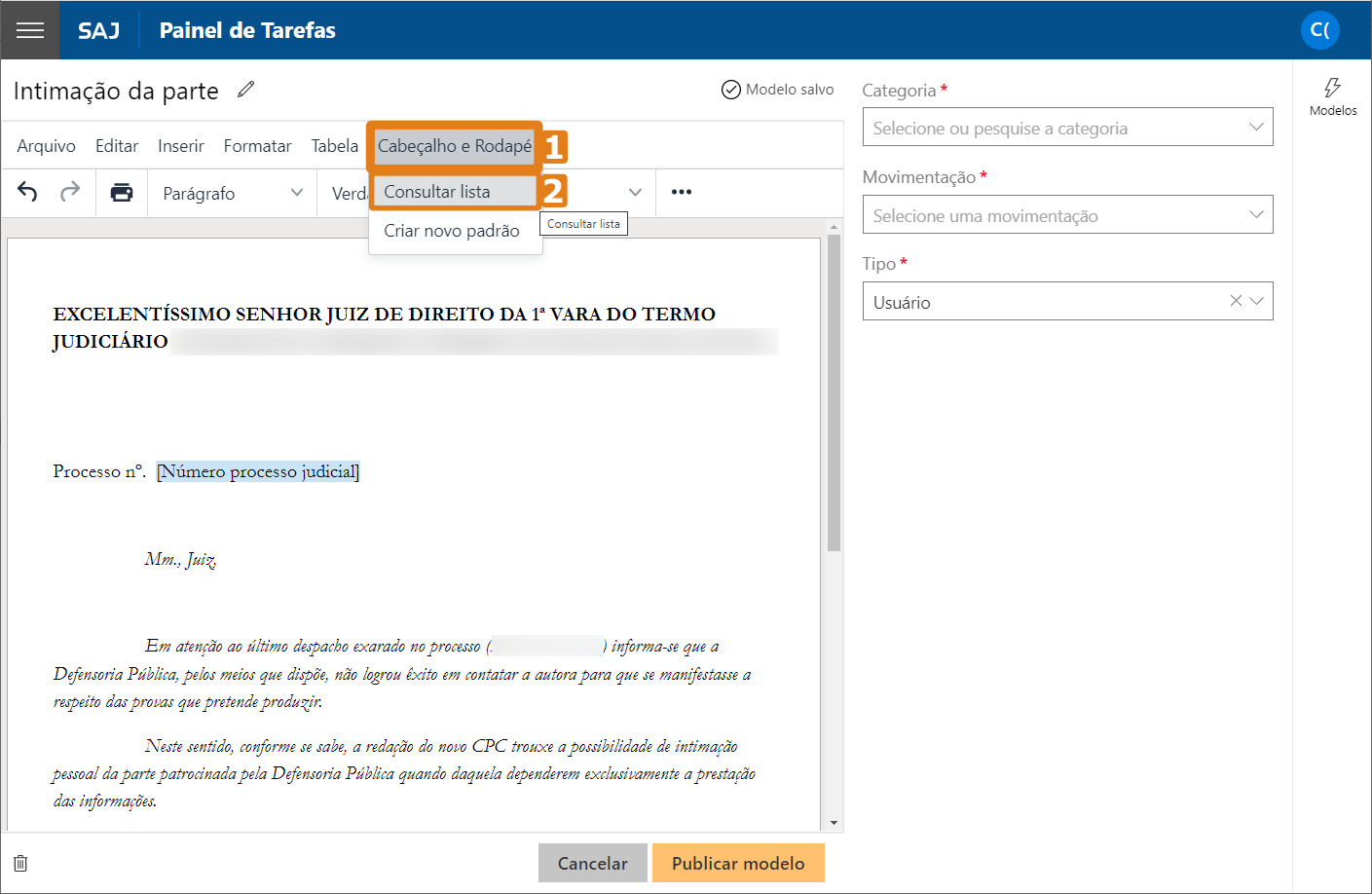
Task: Open the Formatar menu
Action: (257, 146)
